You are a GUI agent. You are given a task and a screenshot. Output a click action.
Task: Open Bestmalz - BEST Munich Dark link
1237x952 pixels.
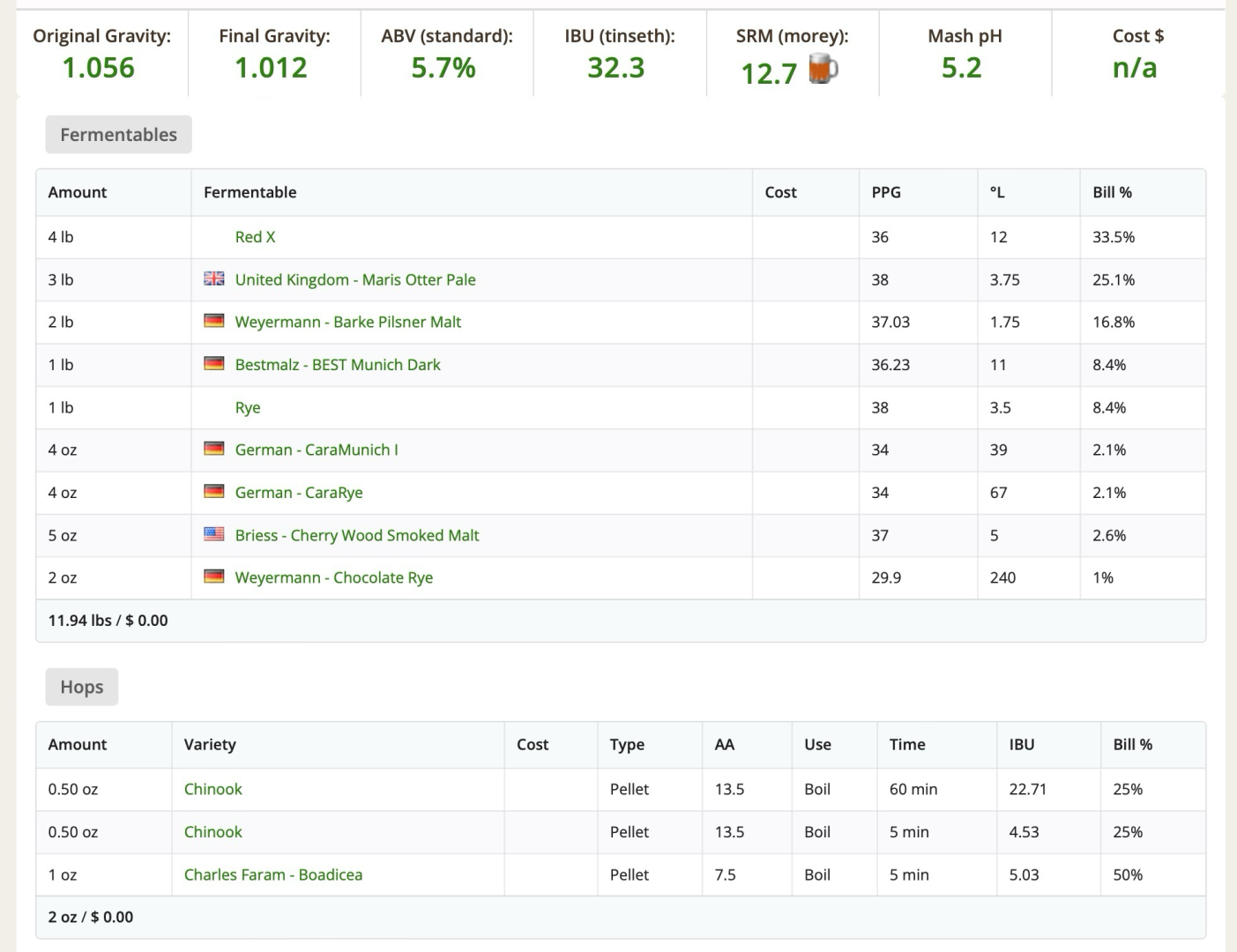click(338, 364)
